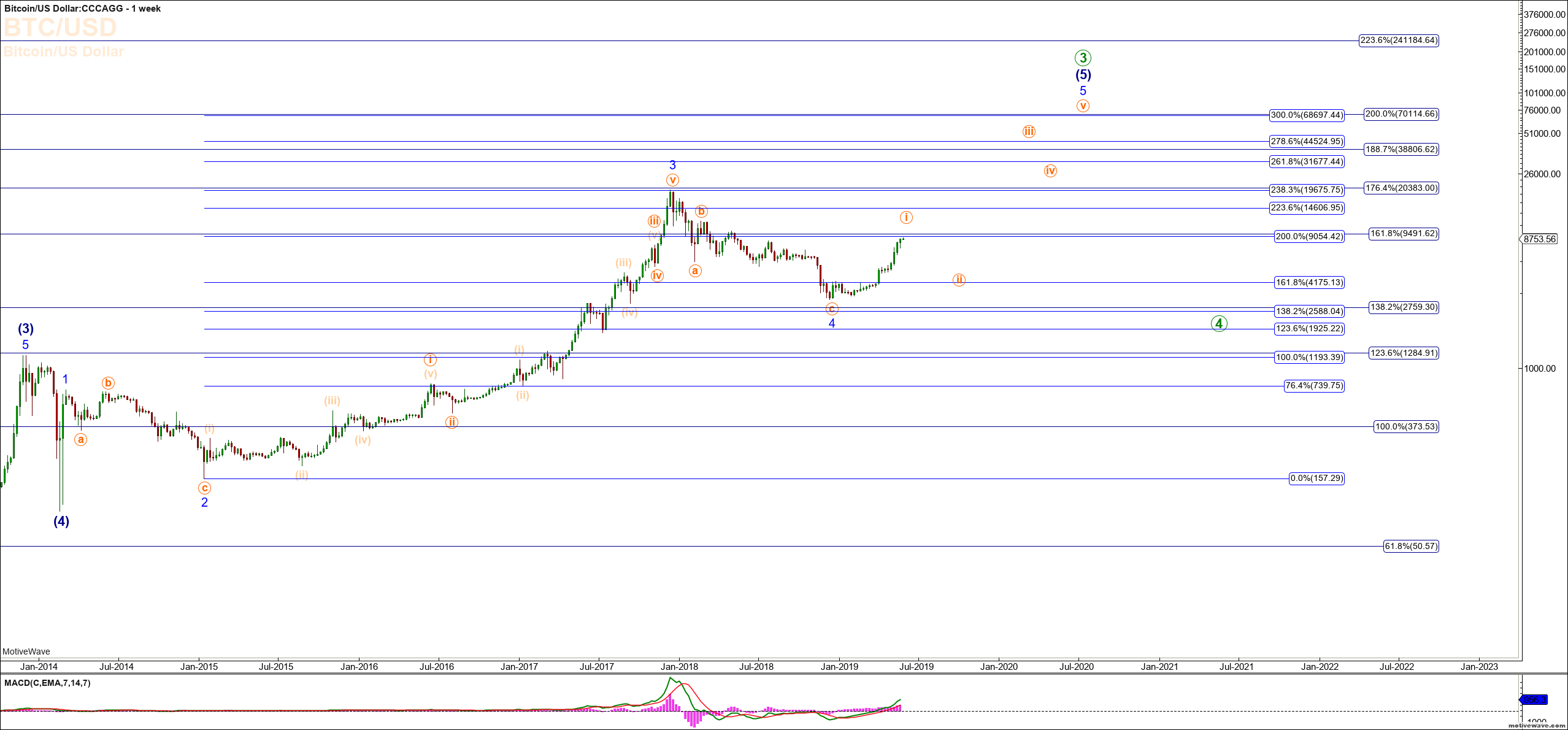
Task: Click the 188.7%(38806.62) Fibonacci label
Action: (1401, 149)
